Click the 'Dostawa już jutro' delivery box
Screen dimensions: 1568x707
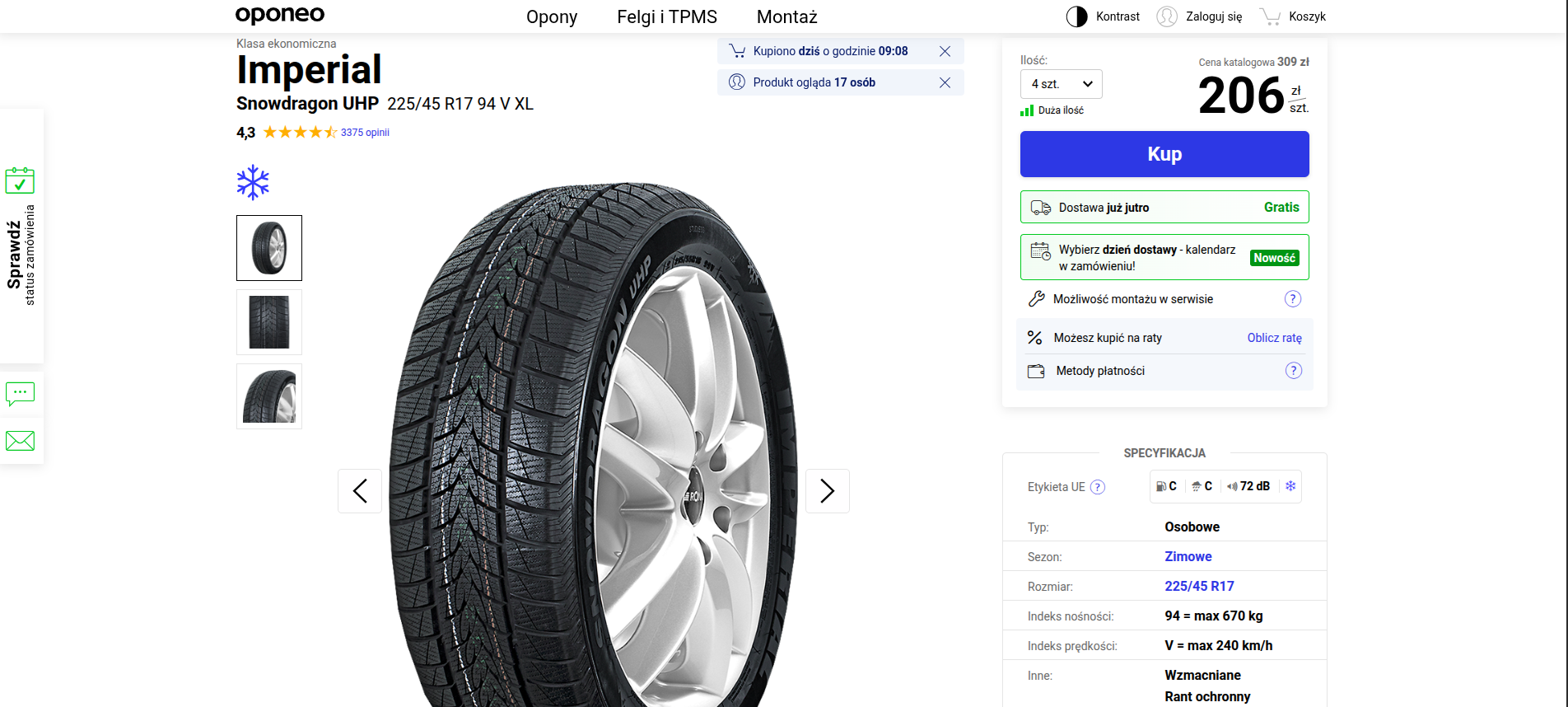pos(1164,208)
